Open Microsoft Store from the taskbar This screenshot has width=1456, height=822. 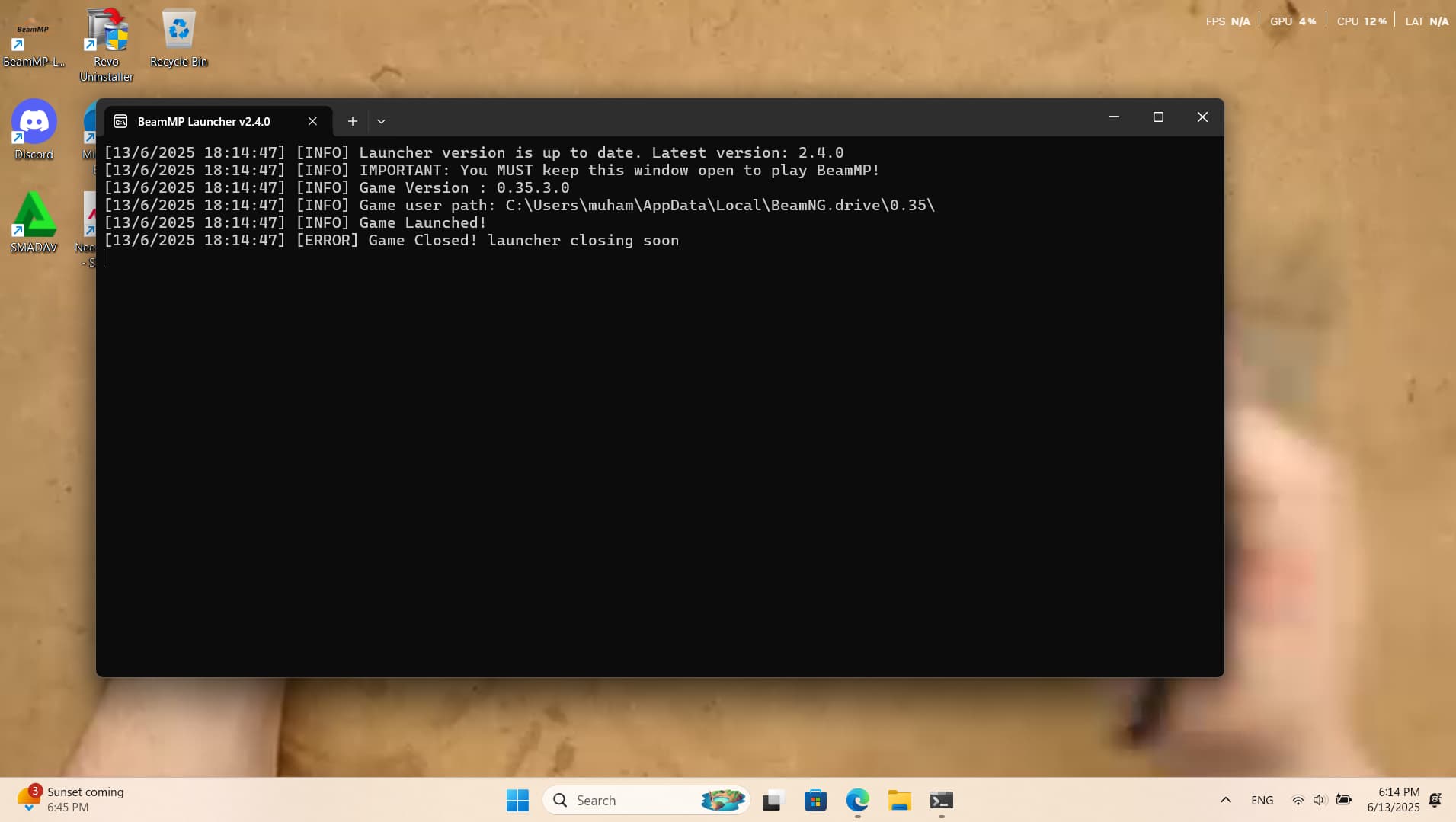point(815,800)
